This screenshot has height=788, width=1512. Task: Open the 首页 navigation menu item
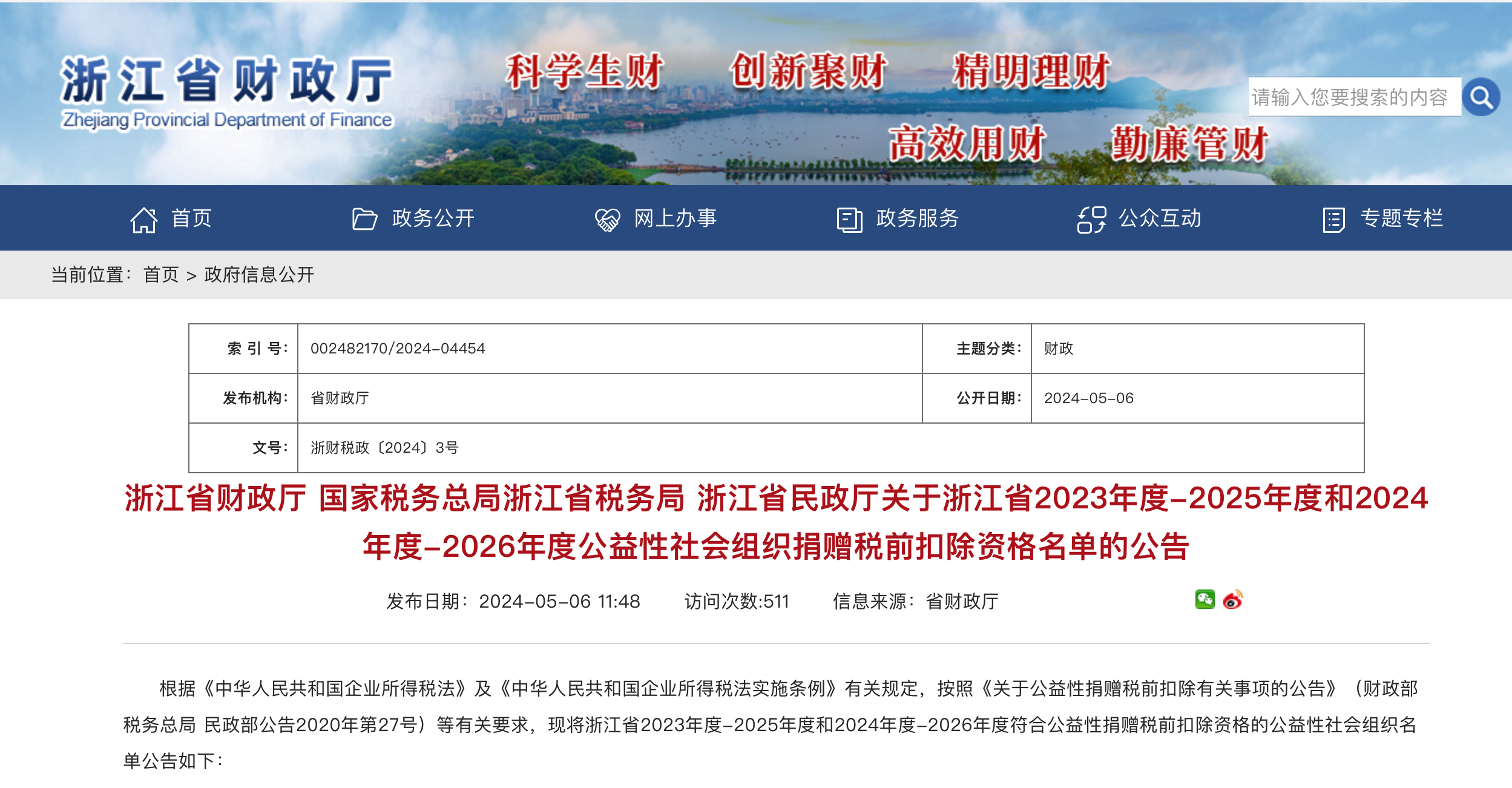tap(191, 218)
